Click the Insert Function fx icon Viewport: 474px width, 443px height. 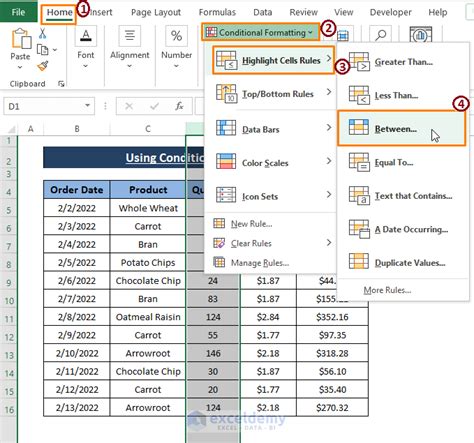(x=179, y=106)
